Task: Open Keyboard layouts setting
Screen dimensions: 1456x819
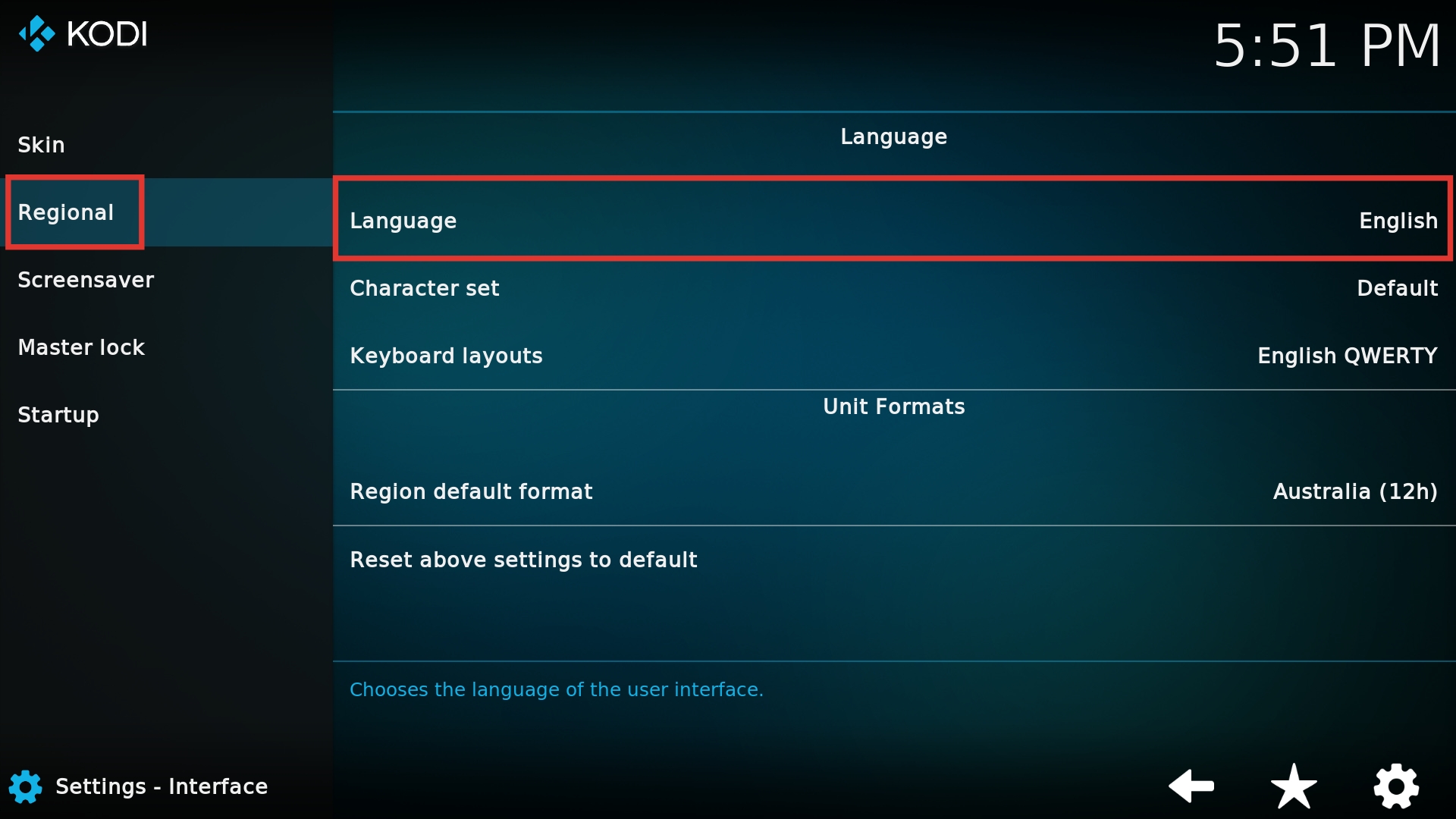Action: [893, 356]
